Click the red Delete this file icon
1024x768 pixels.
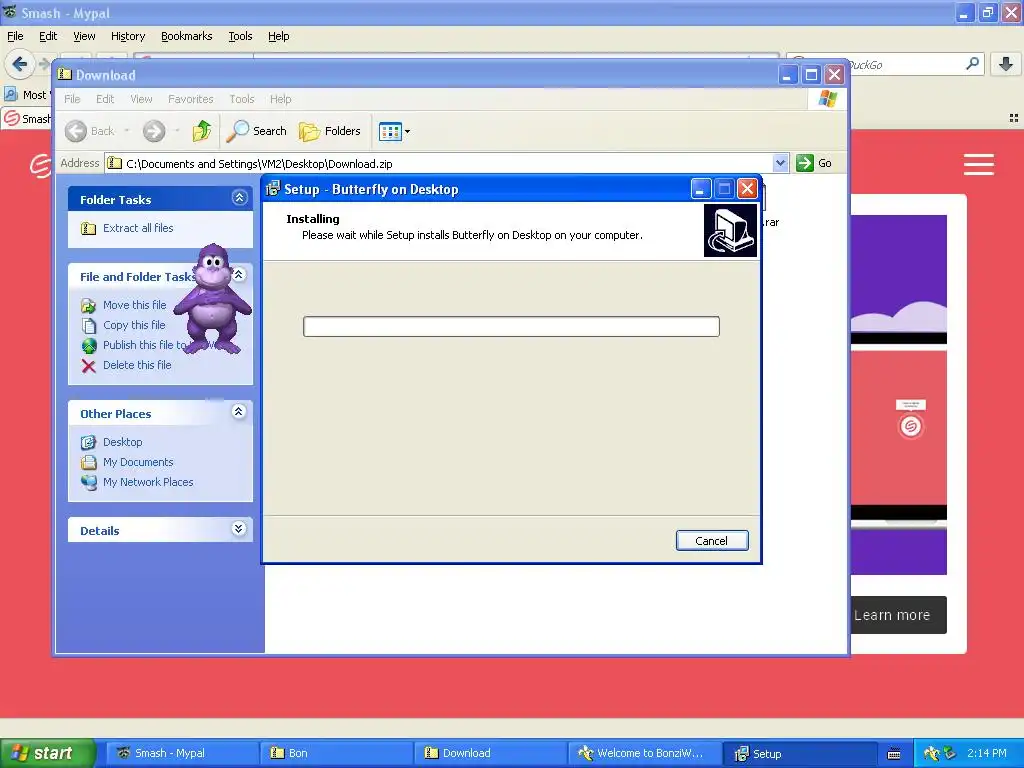pyautogui.click(x=89, y=366)
